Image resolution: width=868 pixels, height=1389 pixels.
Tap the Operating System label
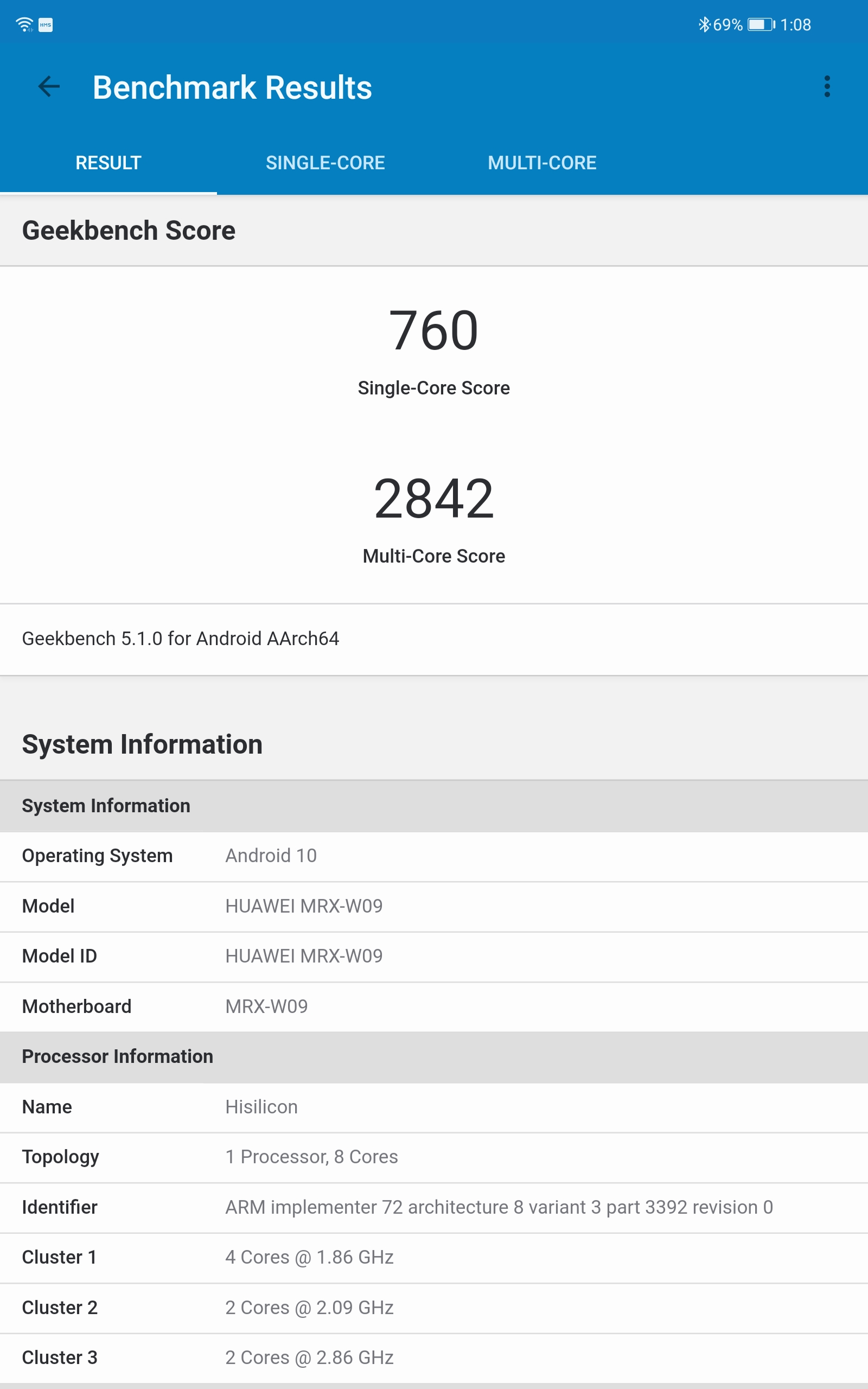(97, 856)
